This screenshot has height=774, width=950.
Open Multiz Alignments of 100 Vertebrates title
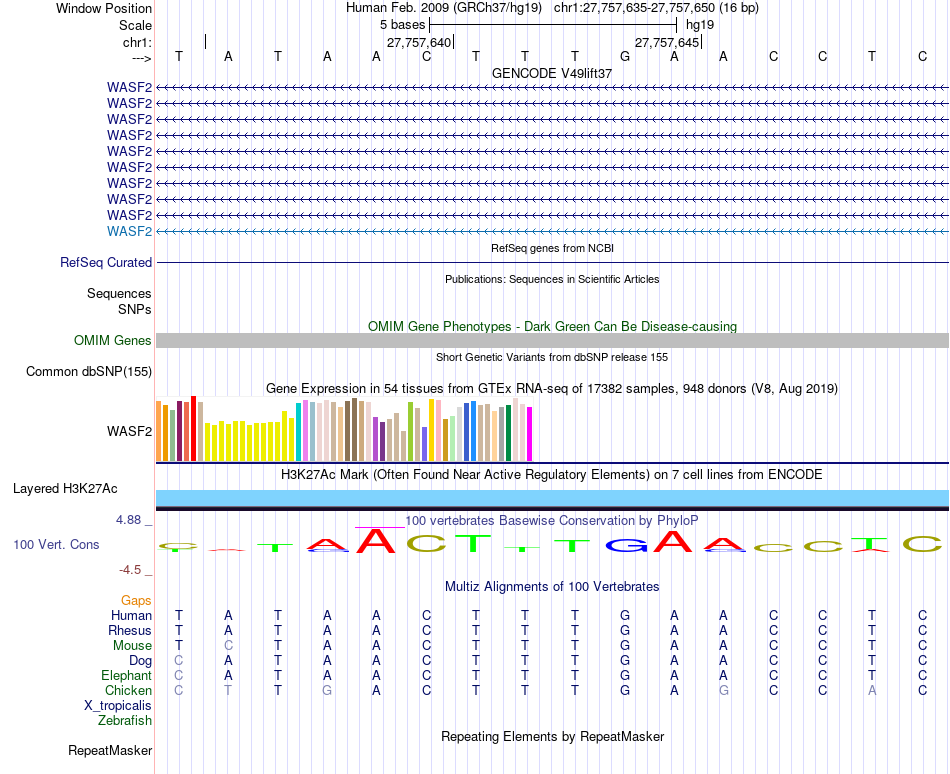(x=552, y=586)
